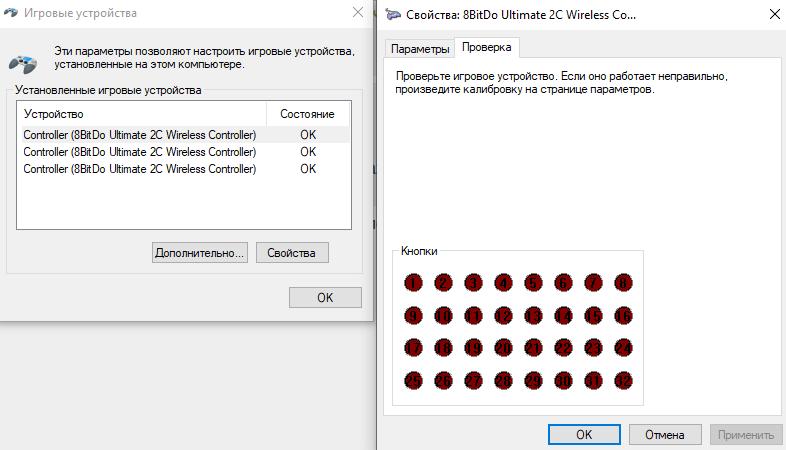Click button indicator 31
The image size is (786, 450).
[x=594, y=381]
